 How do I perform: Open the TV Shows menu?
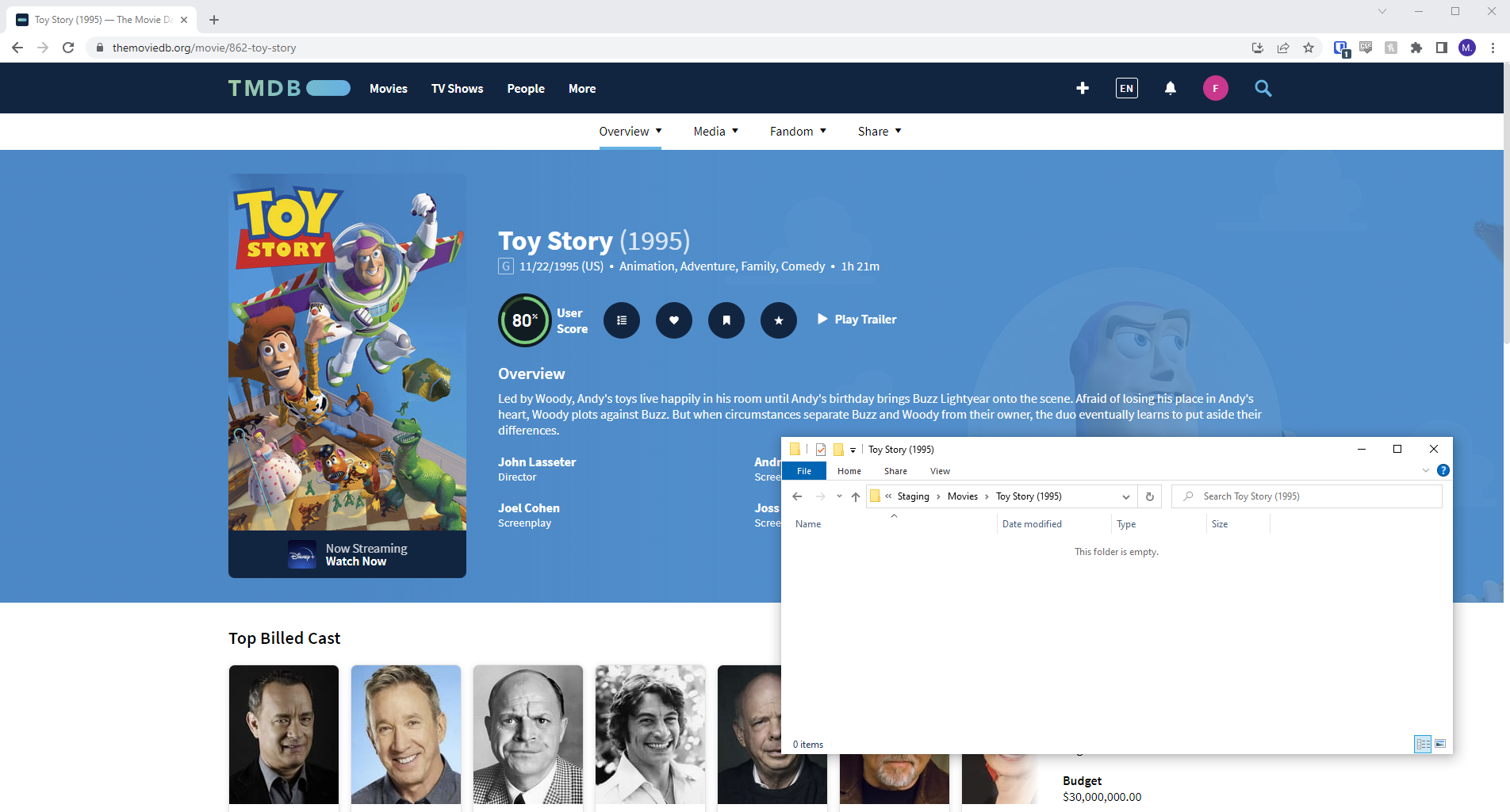click(x=457, y=89)
